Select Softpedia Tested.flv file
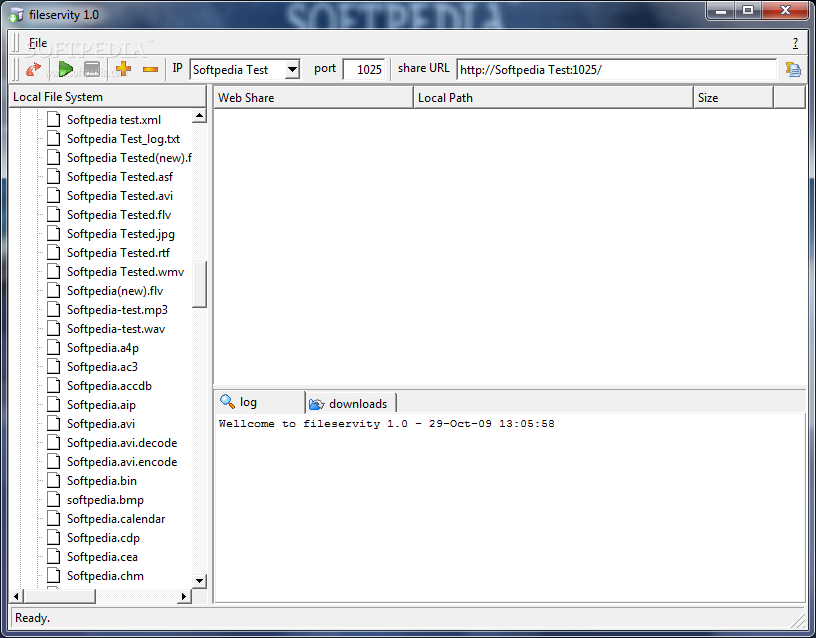Screen dimensions: 816x638 (x=119, y=215)
